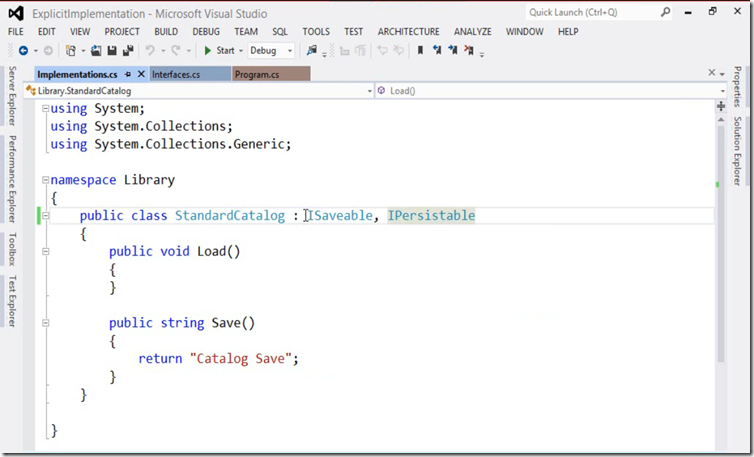Show the Toolbox side panel

[12, 249]
